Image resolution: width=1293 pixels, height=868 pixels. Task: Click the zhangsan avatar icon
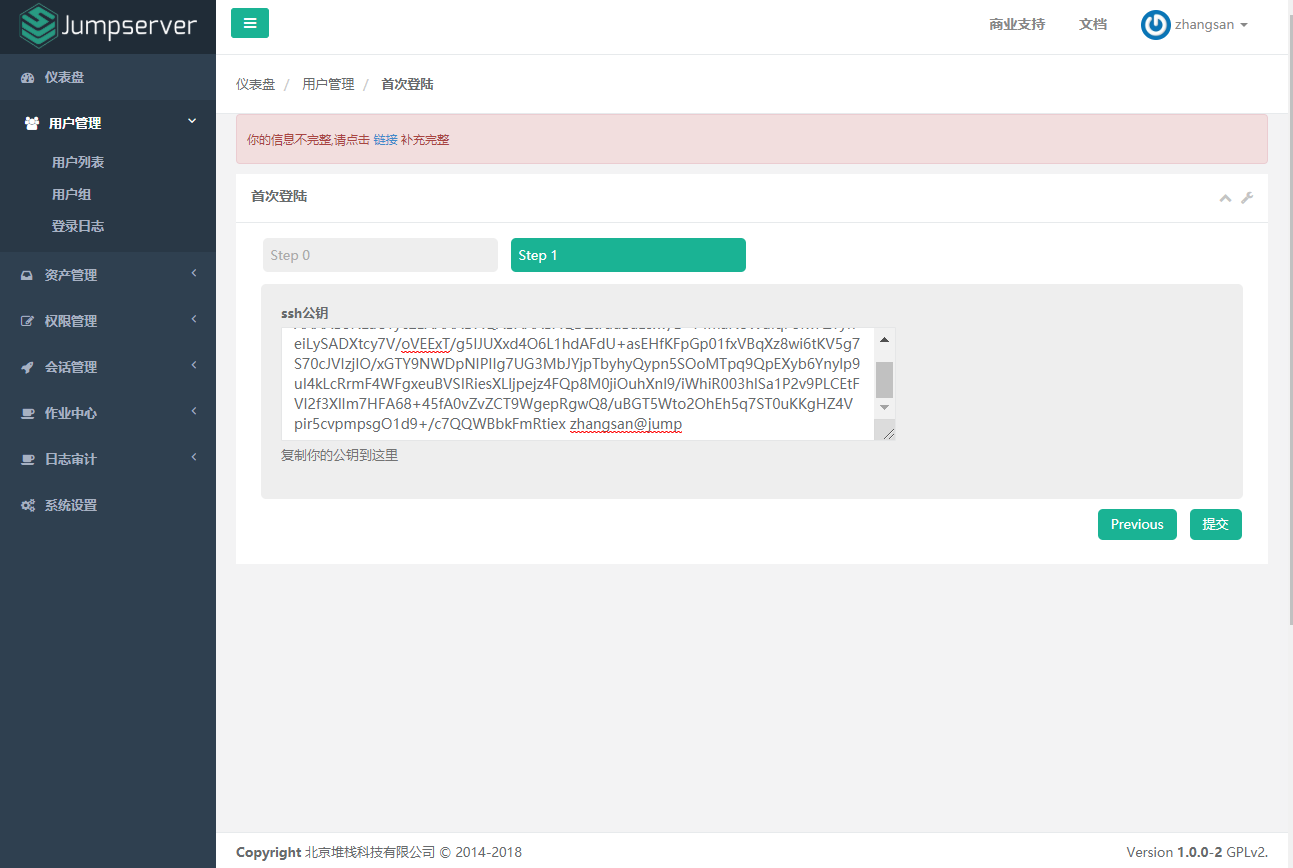tap(1155, 24)
